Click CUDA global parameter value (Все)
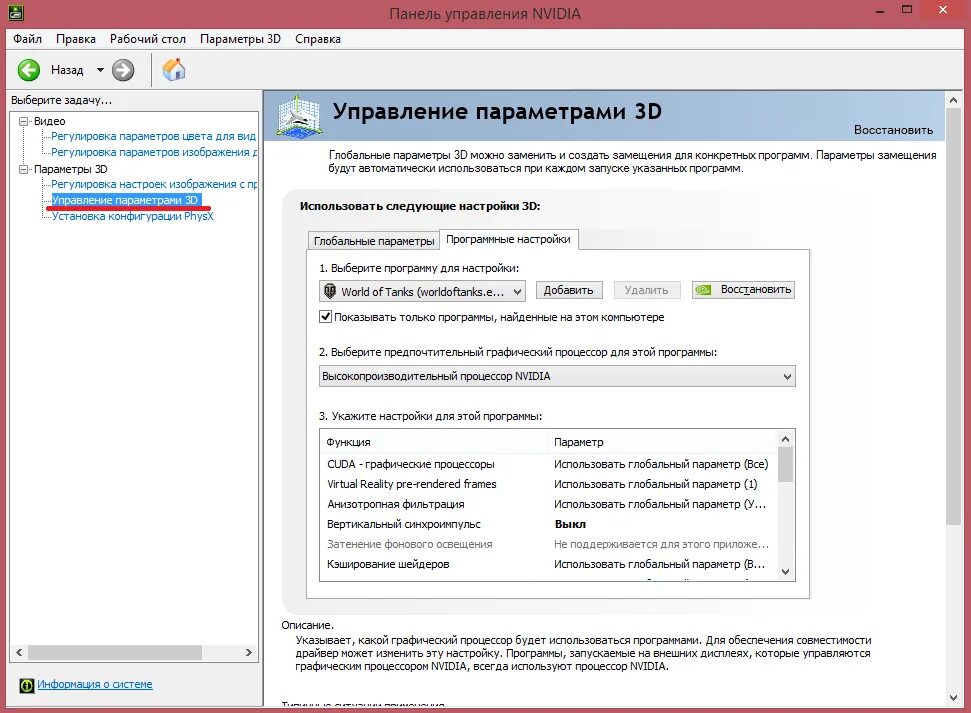 pyautogui.click(x=661, y=464)
